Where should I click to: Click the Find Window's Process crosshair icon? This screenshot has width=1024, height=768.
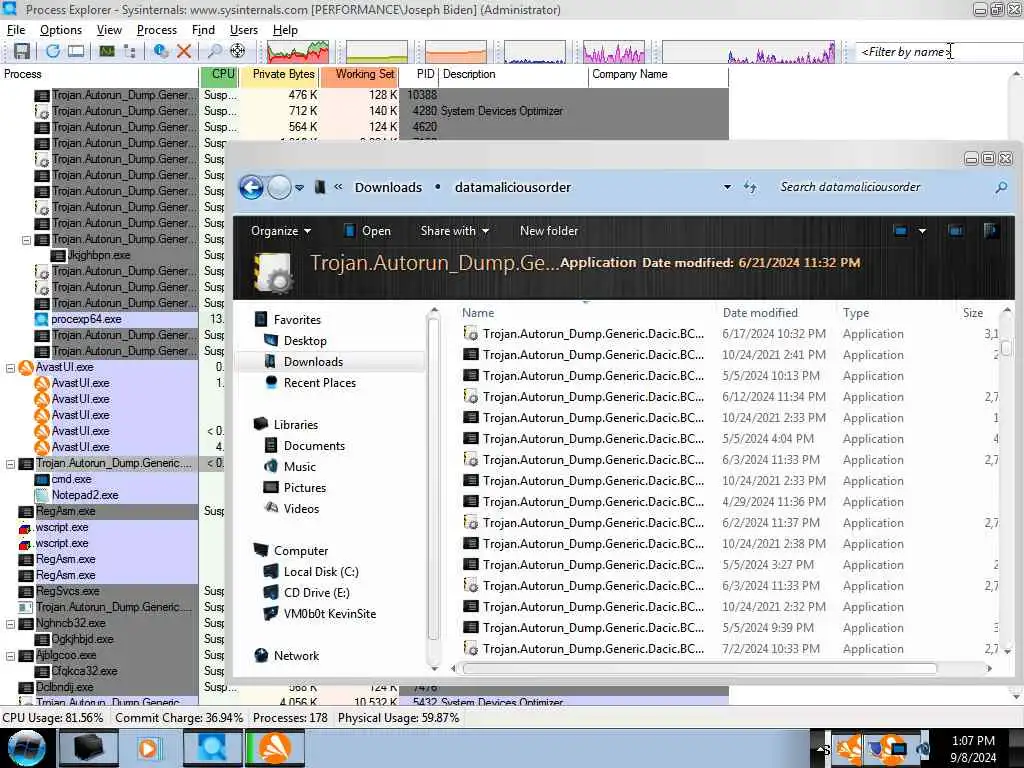pos(238,51)
